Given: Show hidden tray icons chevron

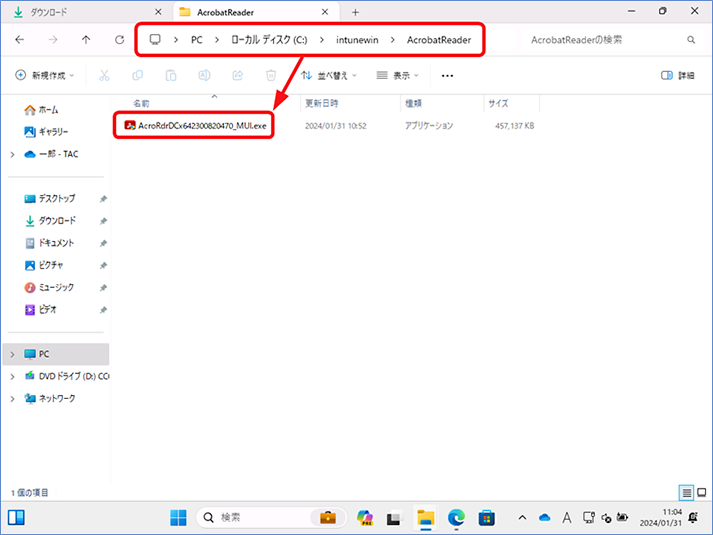Looking at the screenshot, I should pyautogui.click(x=522, y=517).
